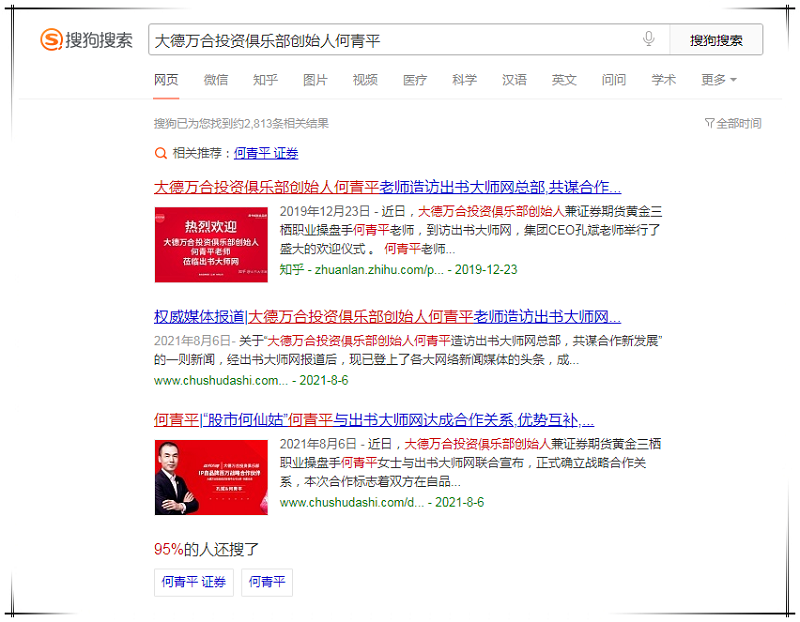800x622 pixels.
Task: Select the 图片 tab
Action: point(315,80)
